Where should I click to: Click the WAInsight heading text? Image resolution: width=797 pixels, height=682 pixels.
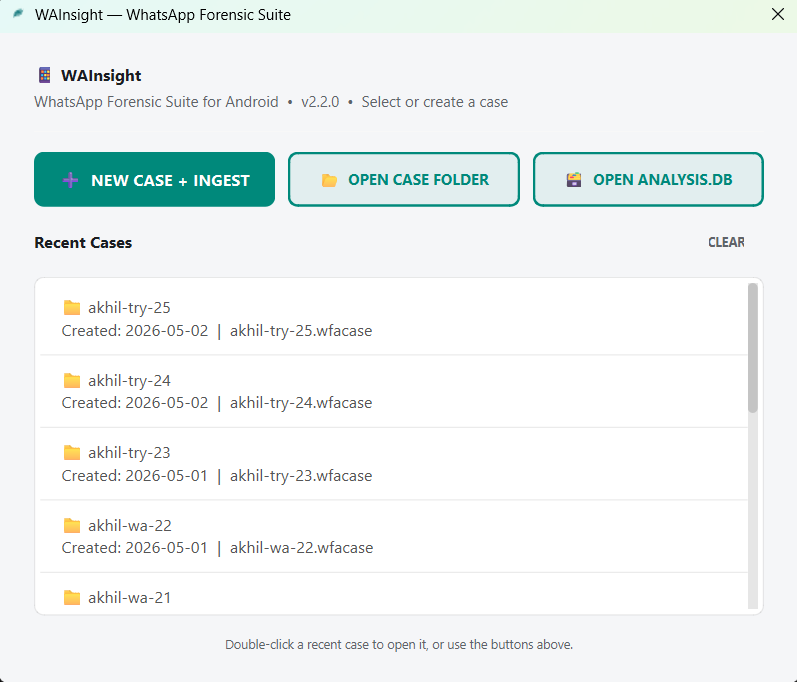(x=101, y=76)
